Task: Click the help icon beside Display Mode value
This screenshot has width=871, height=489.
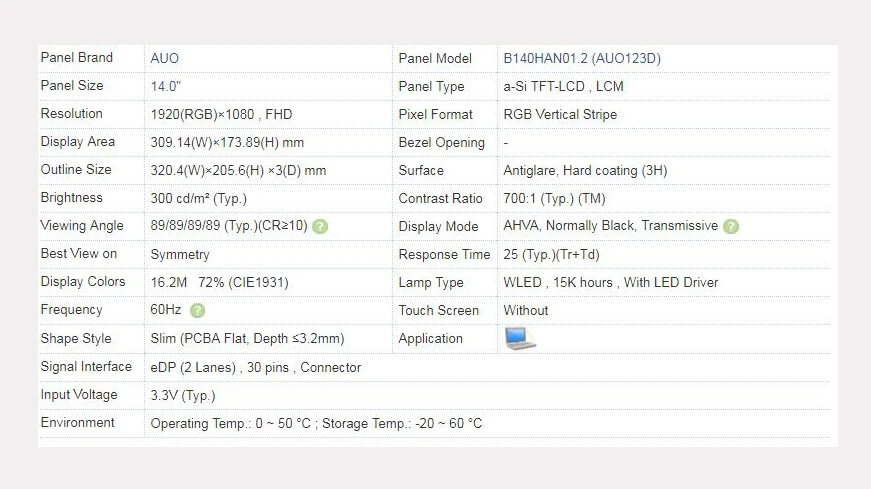Action: (731, 226)
